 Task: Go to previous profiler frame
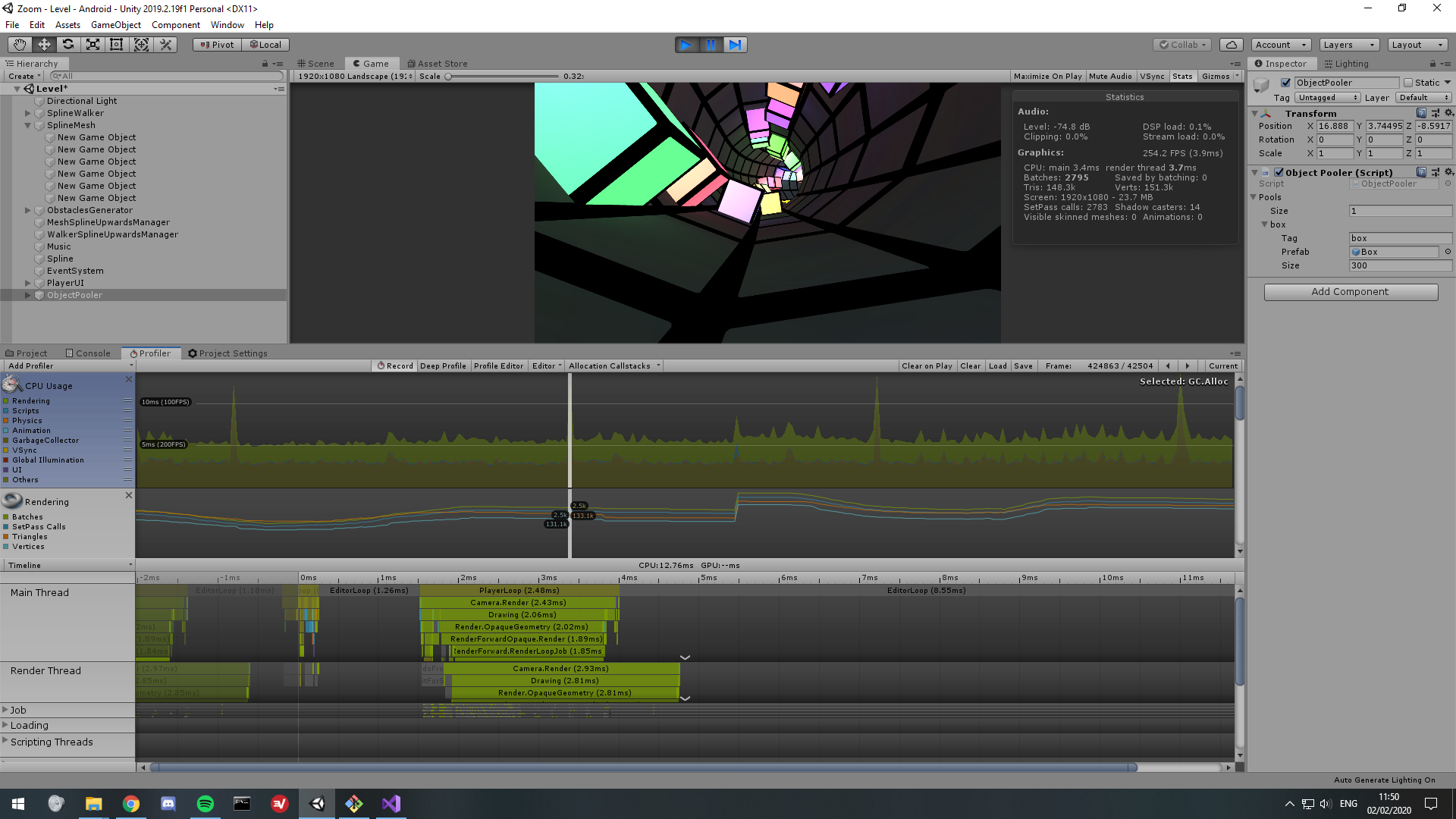[1168, 366]
